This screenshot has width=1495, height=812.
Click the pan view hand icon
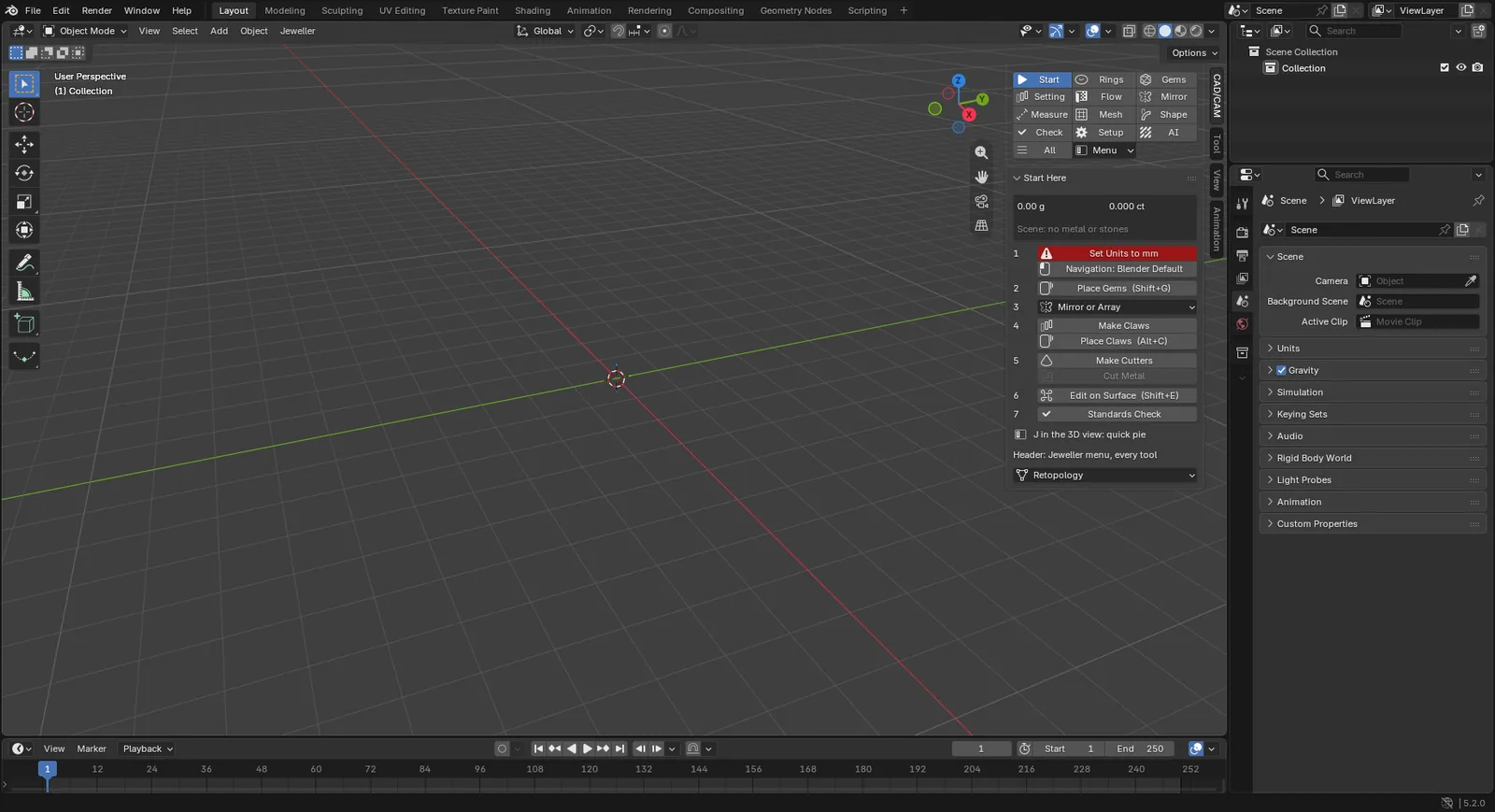coord(981,177)
